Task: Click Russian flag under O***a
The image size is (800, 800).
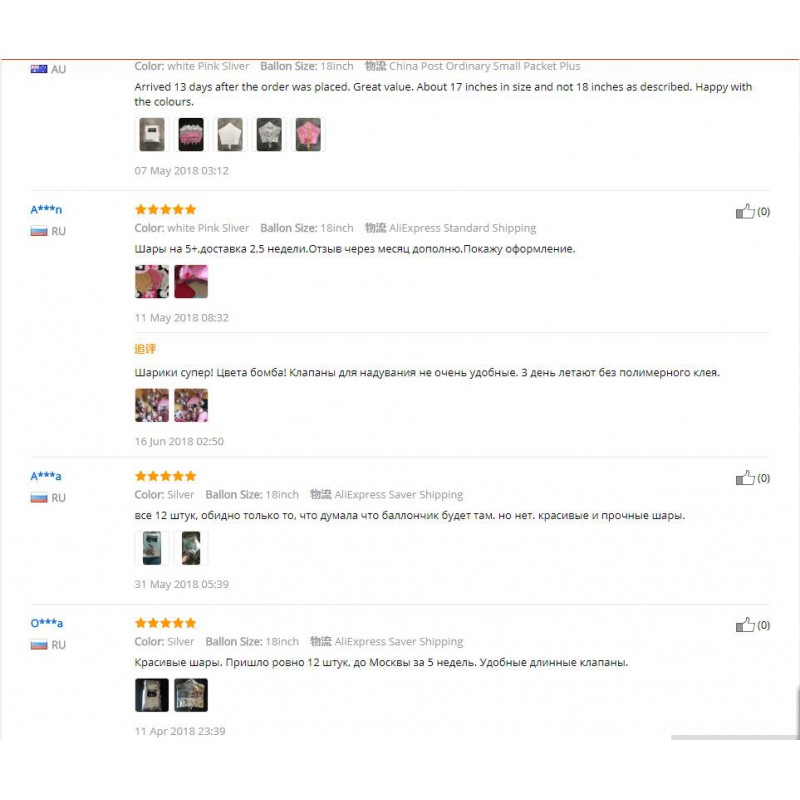Action: tap(39, 644)
